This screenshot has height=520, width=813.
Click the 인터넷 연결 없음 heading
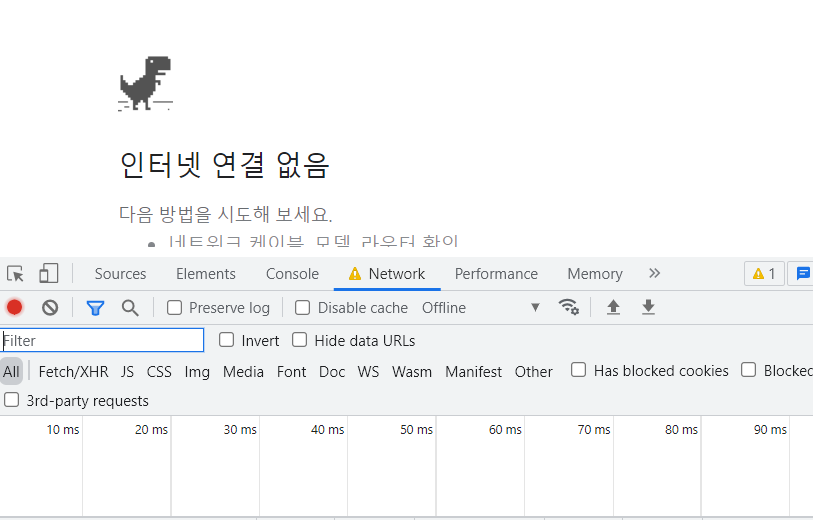click(x=224, y=165)
